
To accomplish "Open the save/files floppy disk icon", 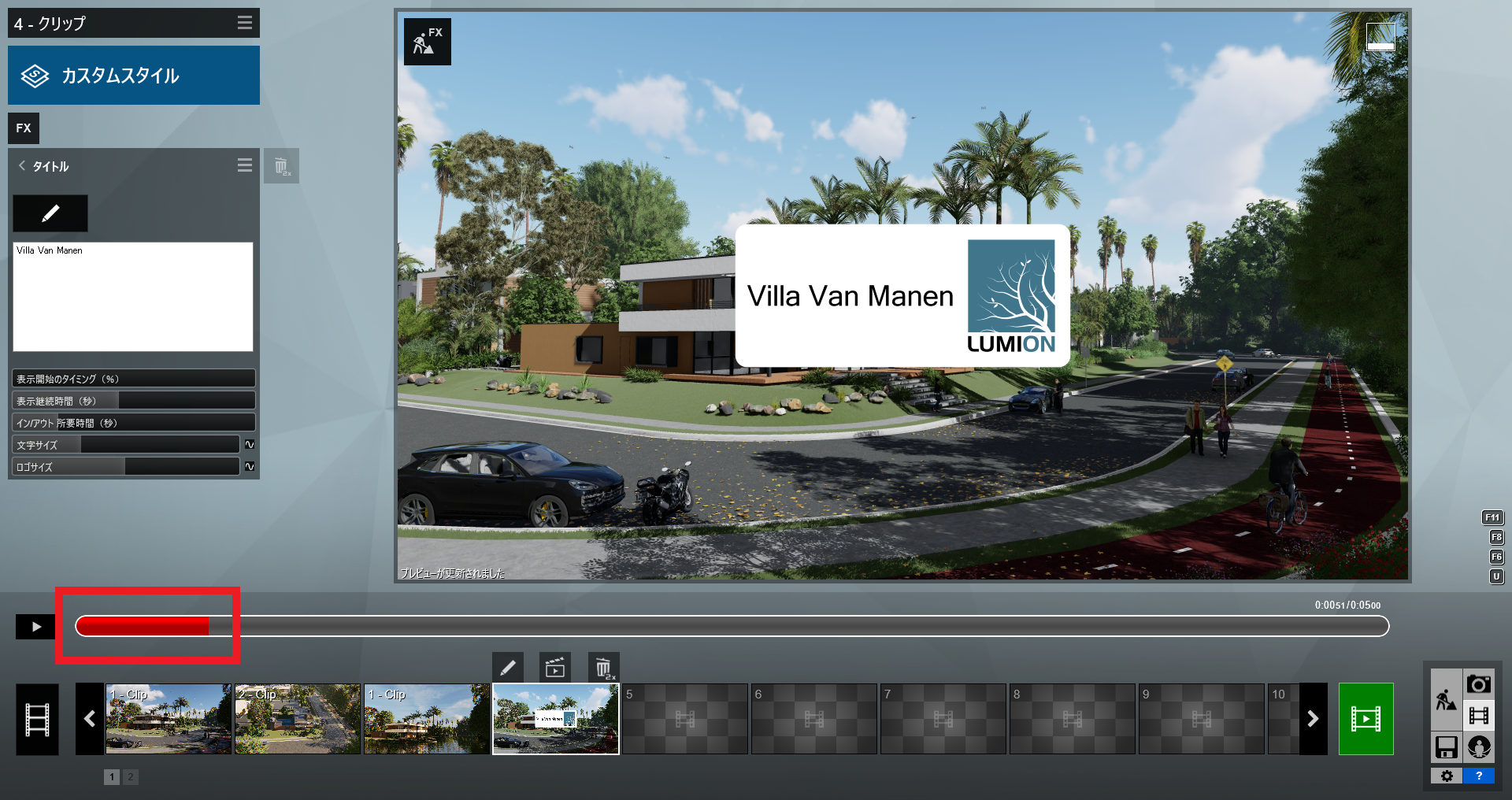I will tap(1446, 747).
